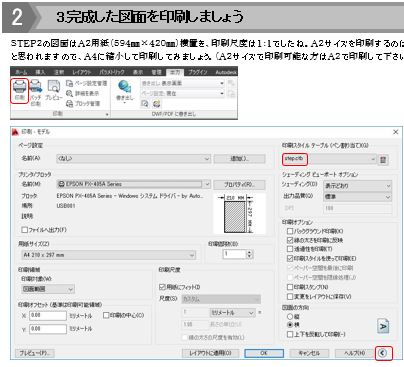Open ribbon export range (書き出し) dropdown

(x=182, y=83)
